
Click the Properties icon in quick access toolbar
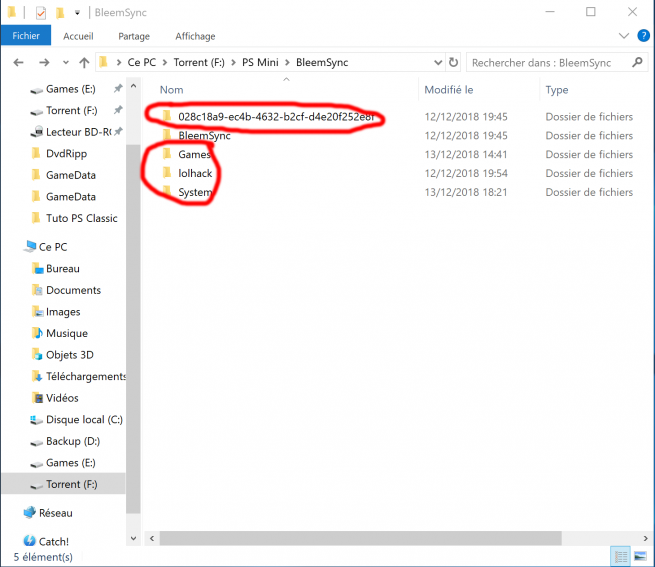tap(41, 13)
